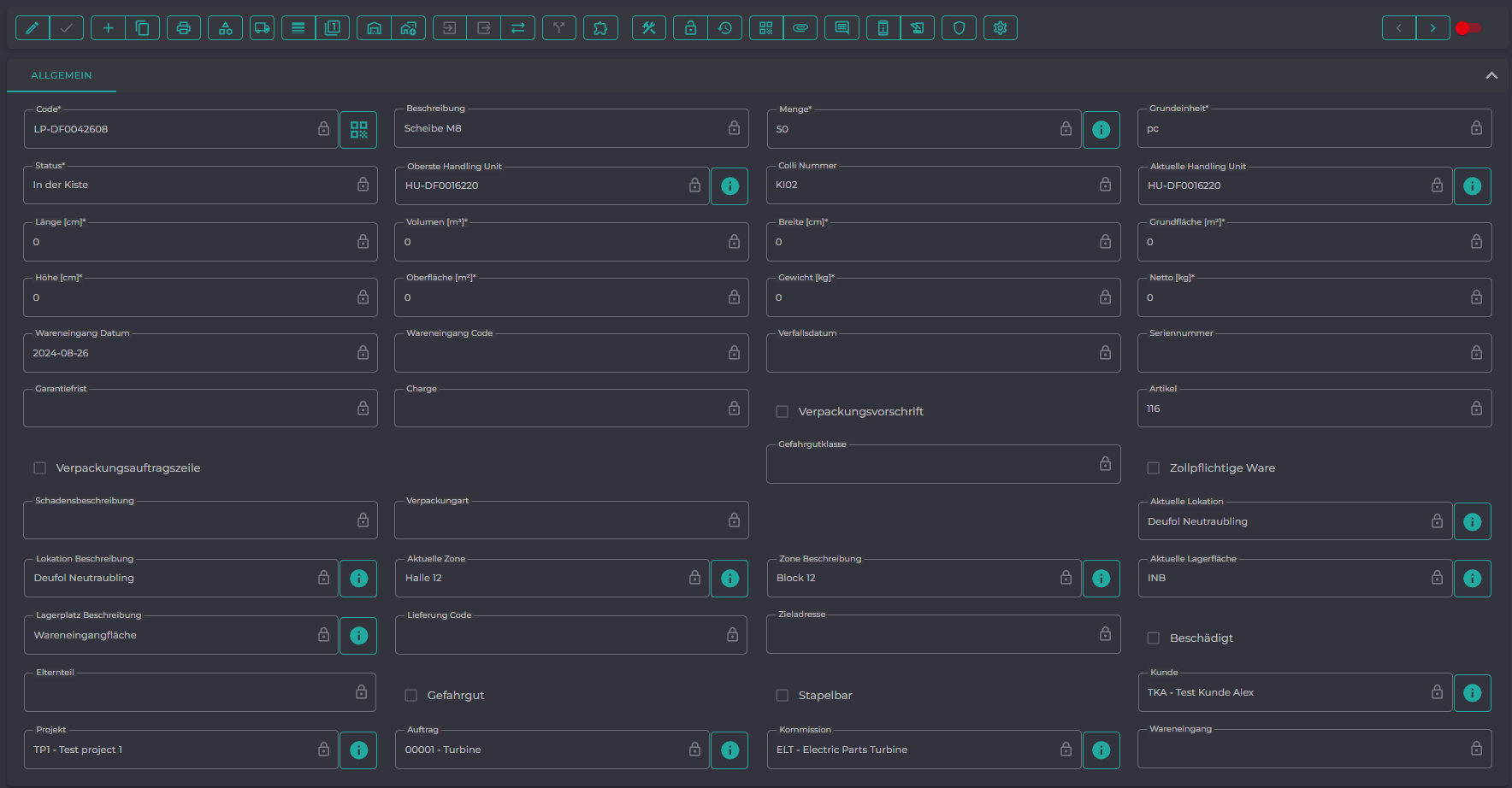Go to next record with right chevron

[1433, 28]
